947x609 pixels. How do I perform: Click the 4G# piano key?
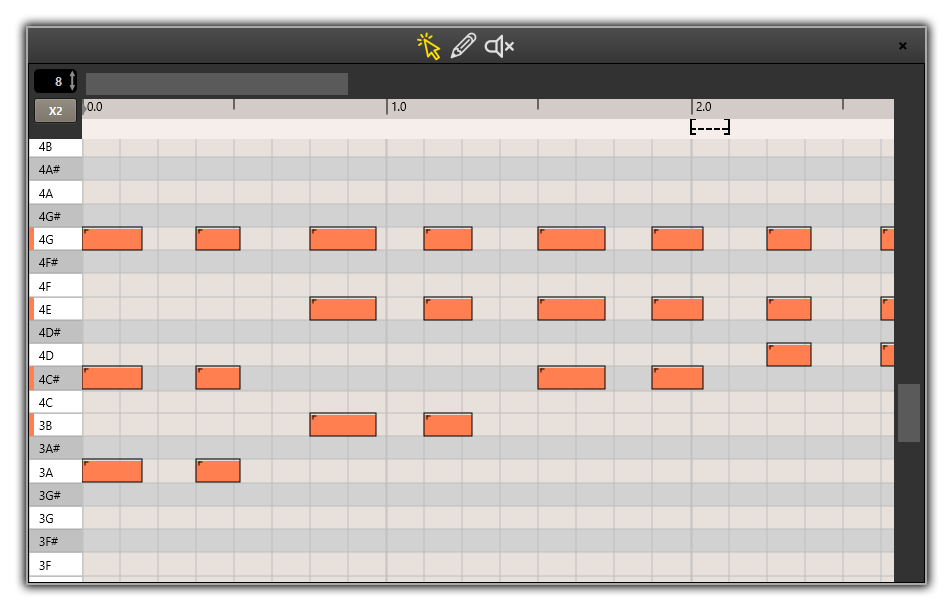56,216
